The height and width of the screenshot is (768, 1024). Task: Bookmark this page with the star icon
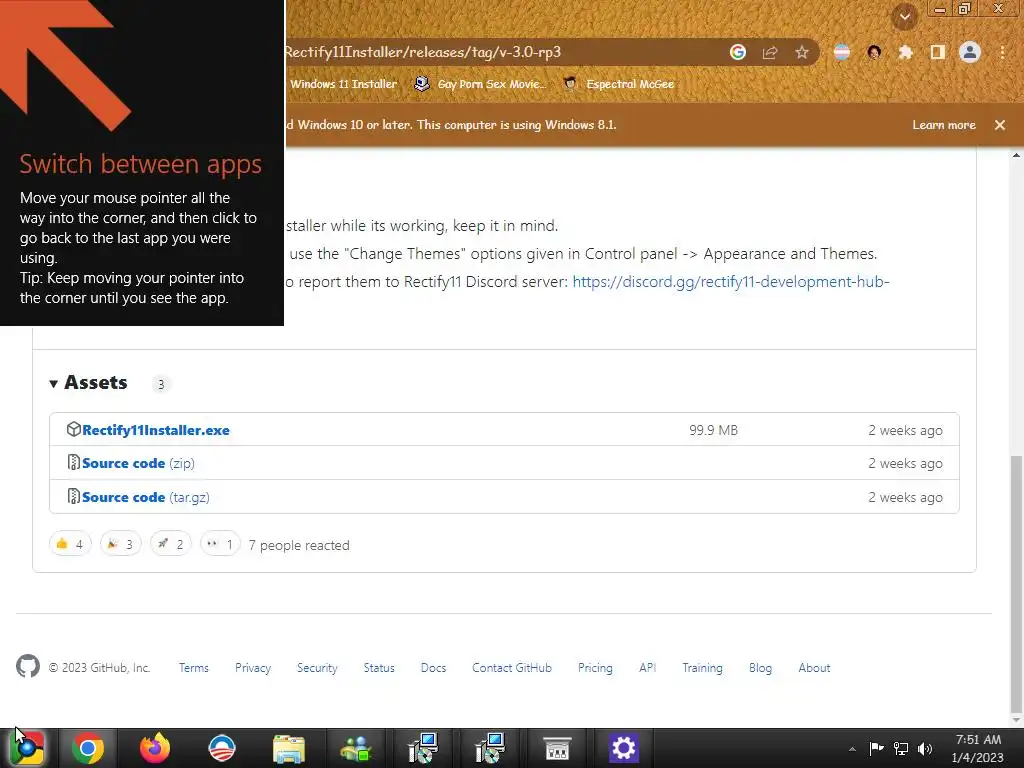click(x=802, y=52)
